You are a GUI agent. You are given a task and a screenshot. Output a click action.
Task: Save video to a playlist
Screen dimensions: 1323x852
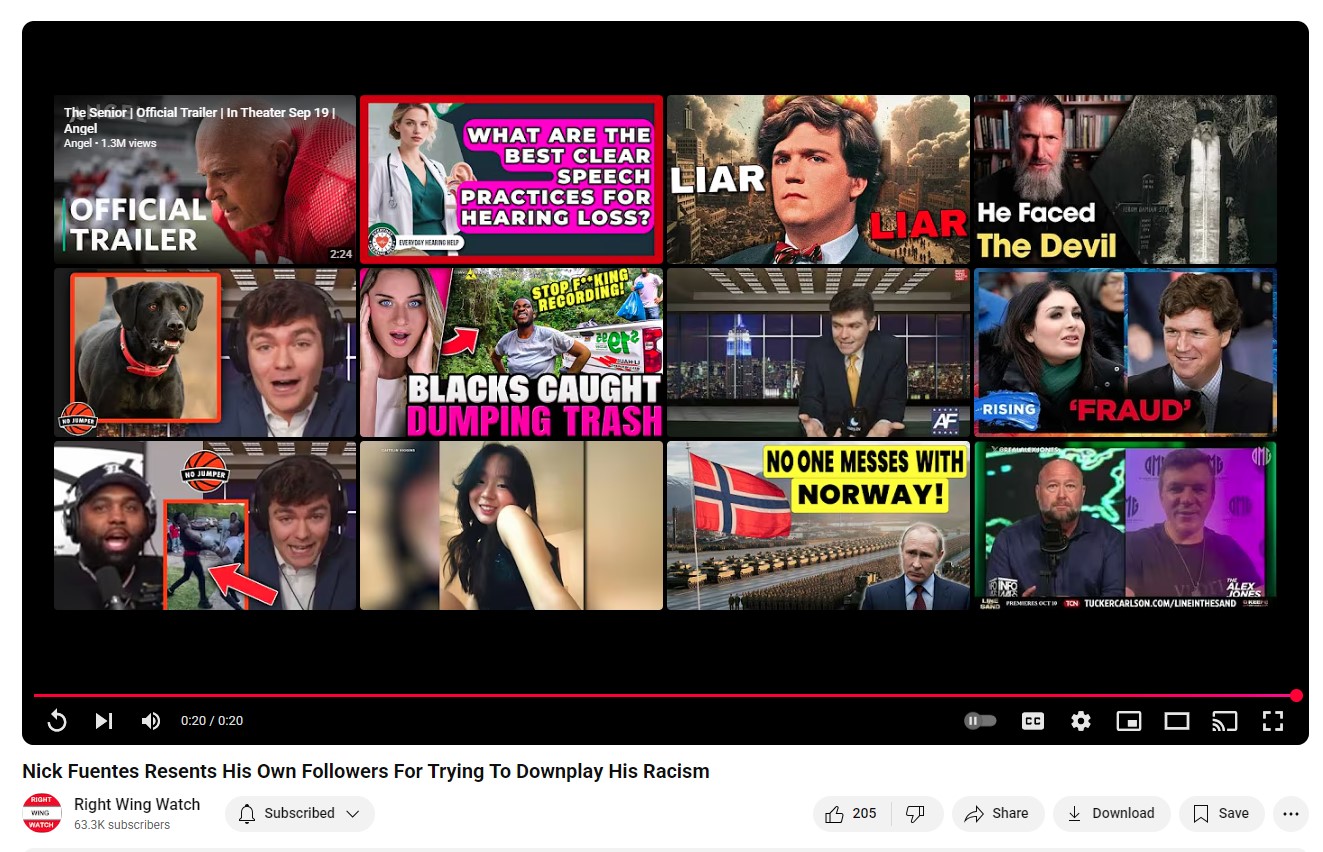[x=1221, y=814]
